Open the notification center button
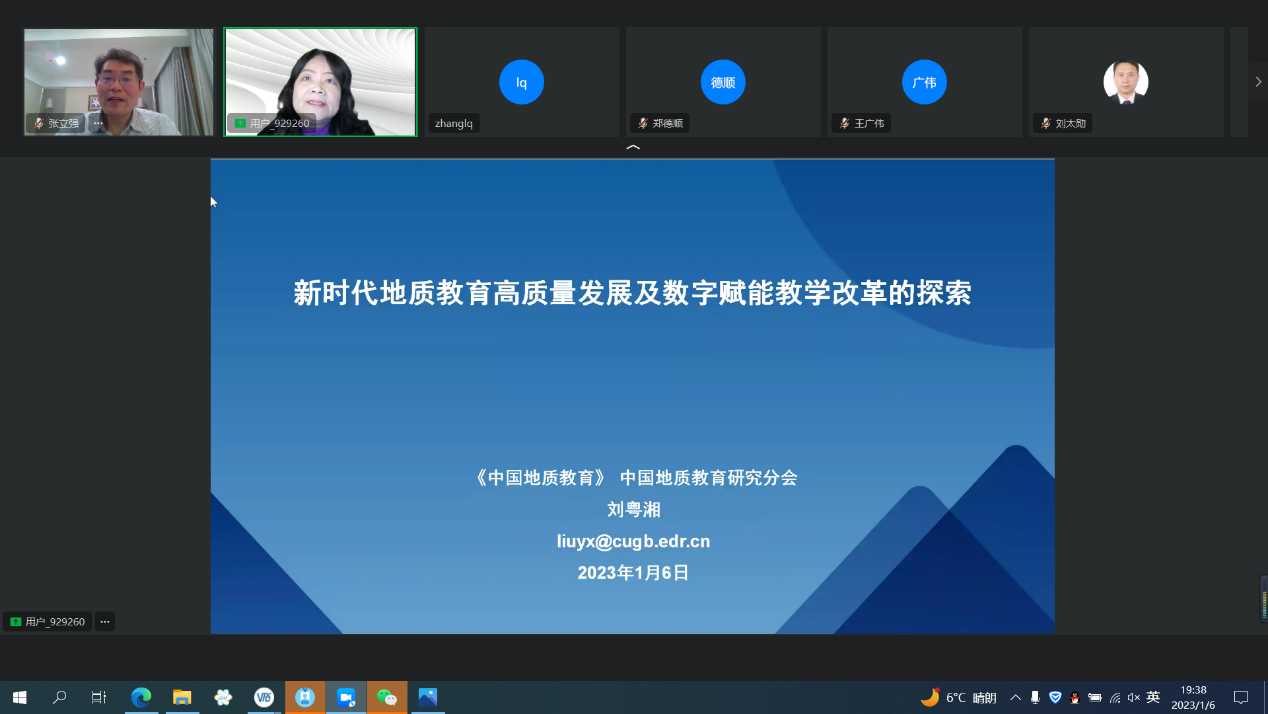 [x=1241, y=697]
